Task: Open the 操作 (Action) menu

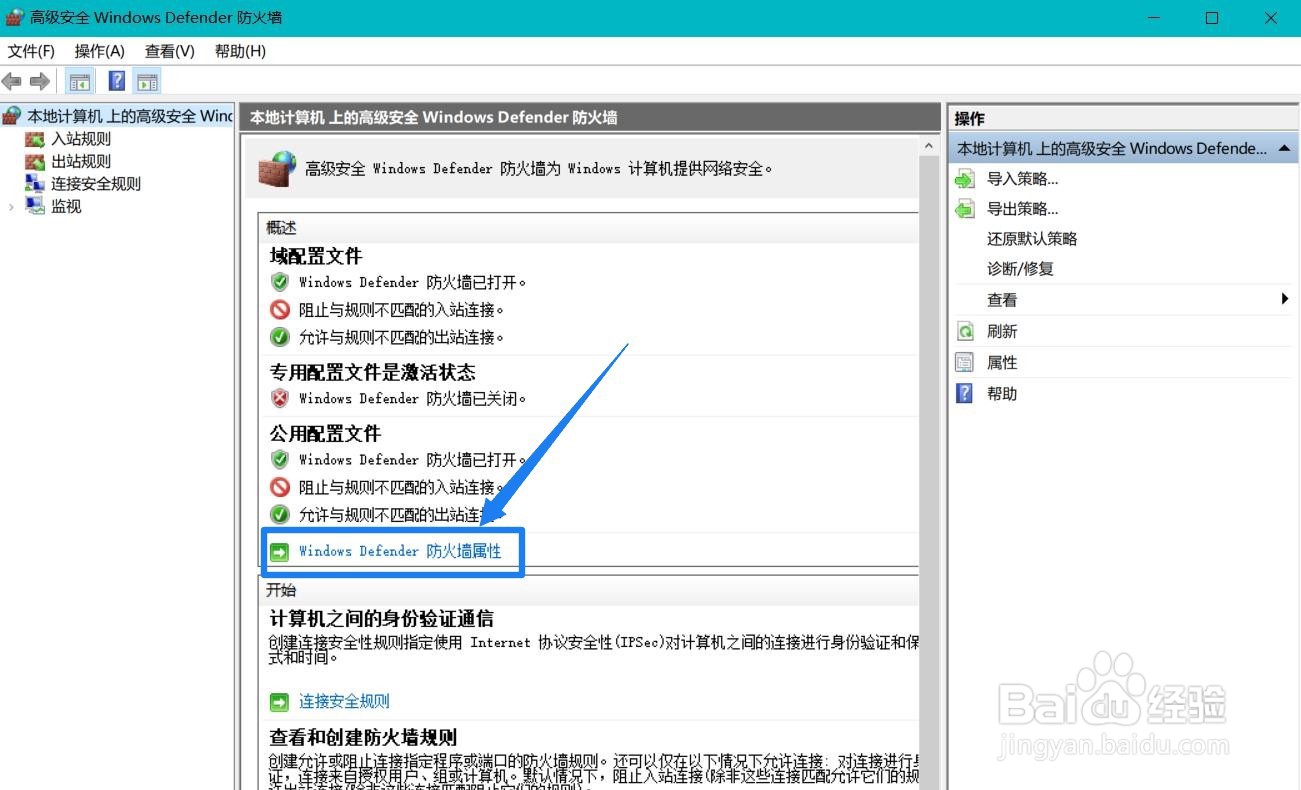Action: pyautogui.click(x=98, y=51)
